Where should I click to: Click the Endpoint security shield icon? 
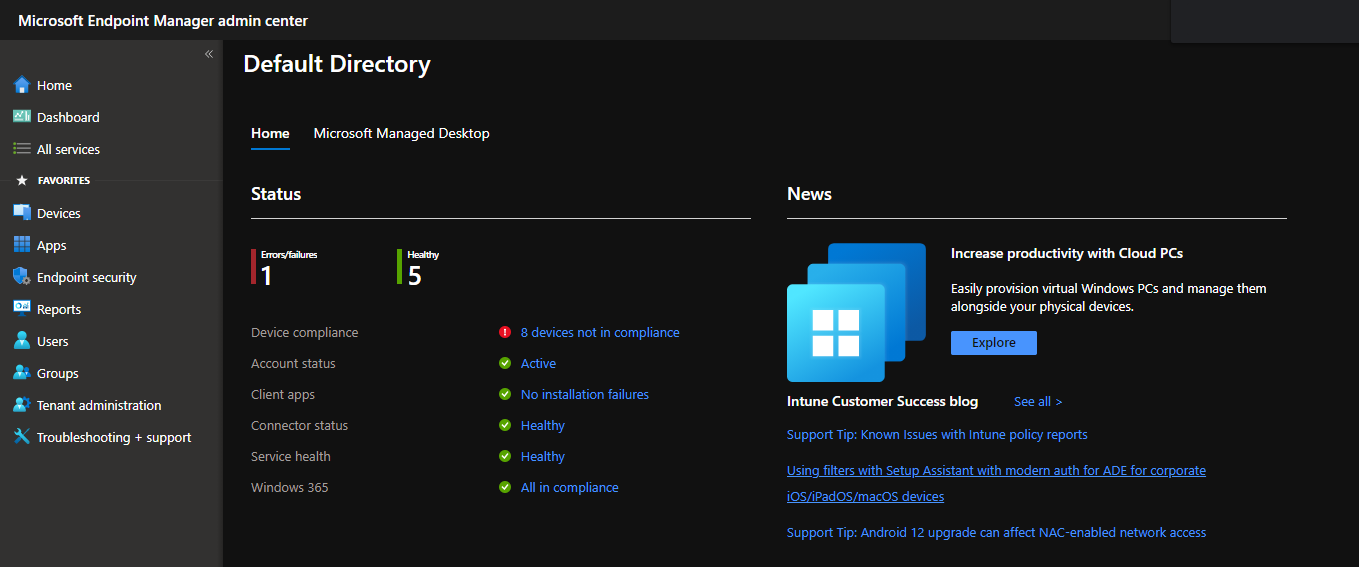pyautogui.click(x=22, y=277)
